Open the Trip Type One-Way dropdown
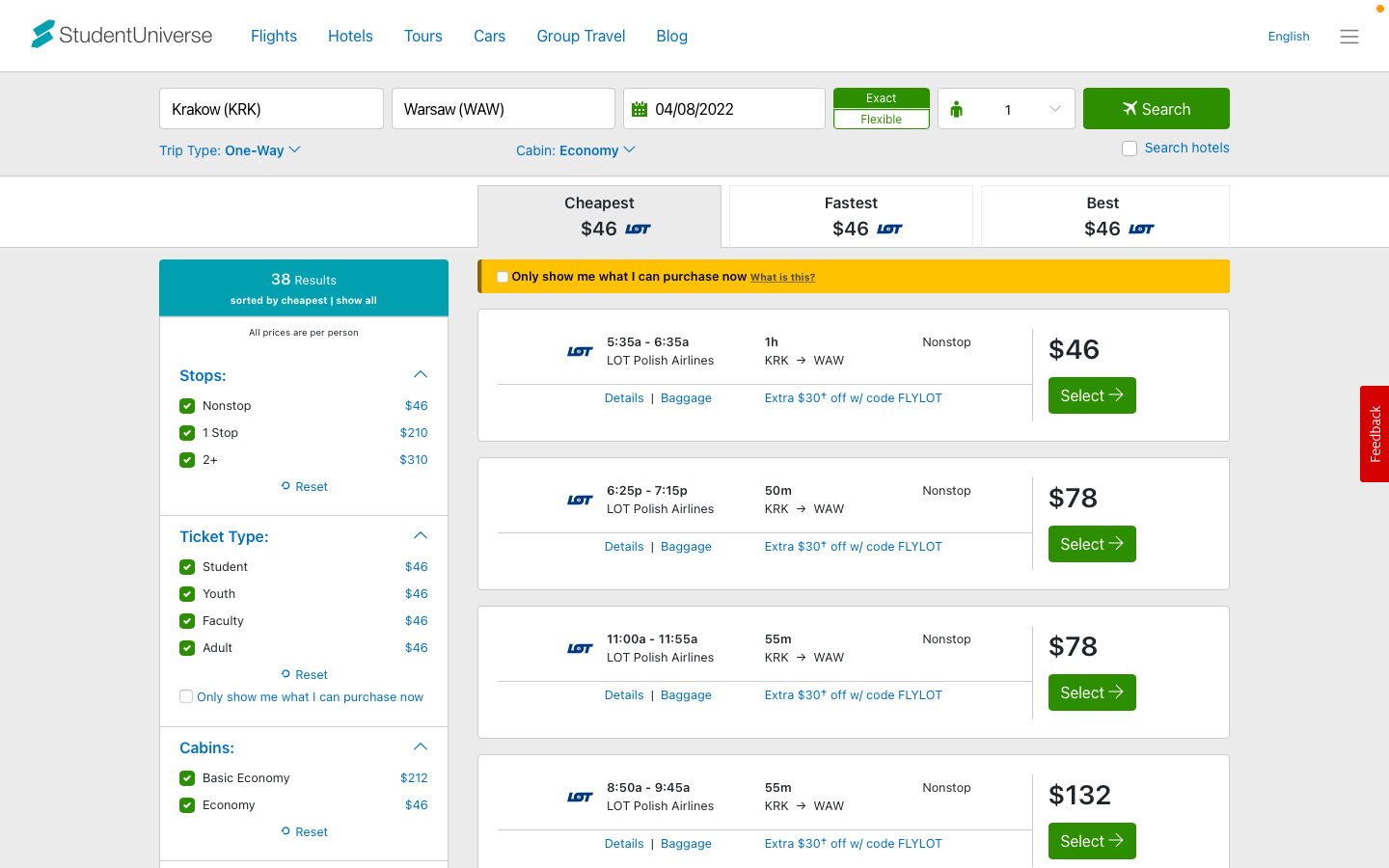The width and height of the screenshot is (1389, 868). point(231,150)
